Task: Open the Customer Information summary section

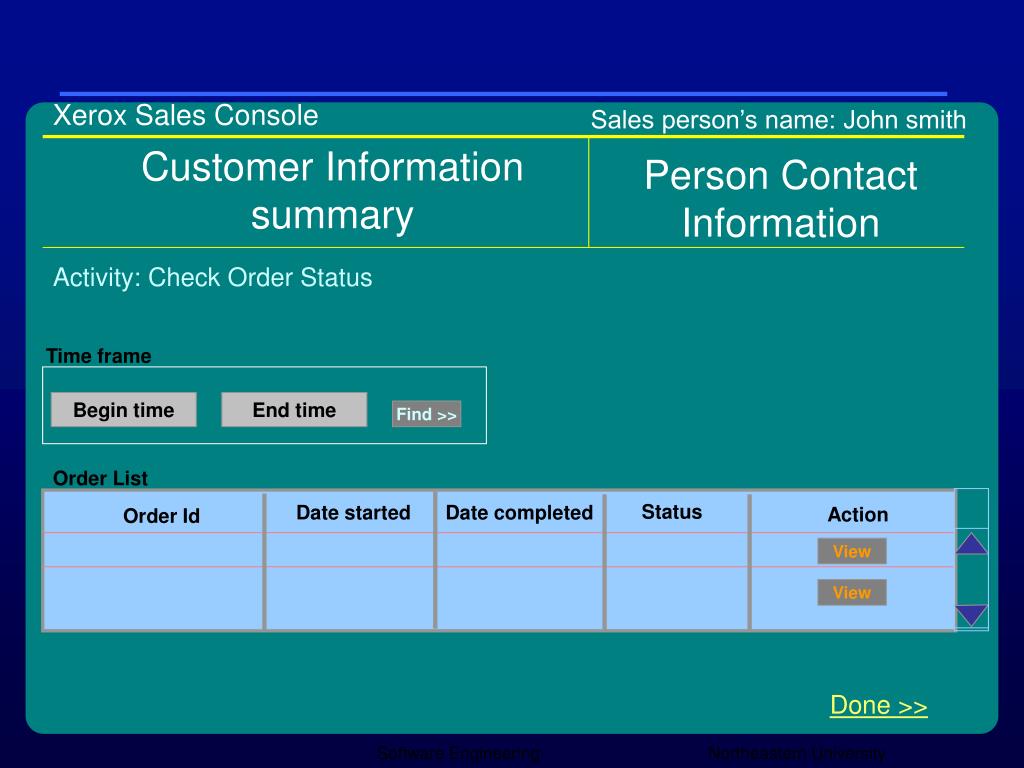Action: [332, 191]
